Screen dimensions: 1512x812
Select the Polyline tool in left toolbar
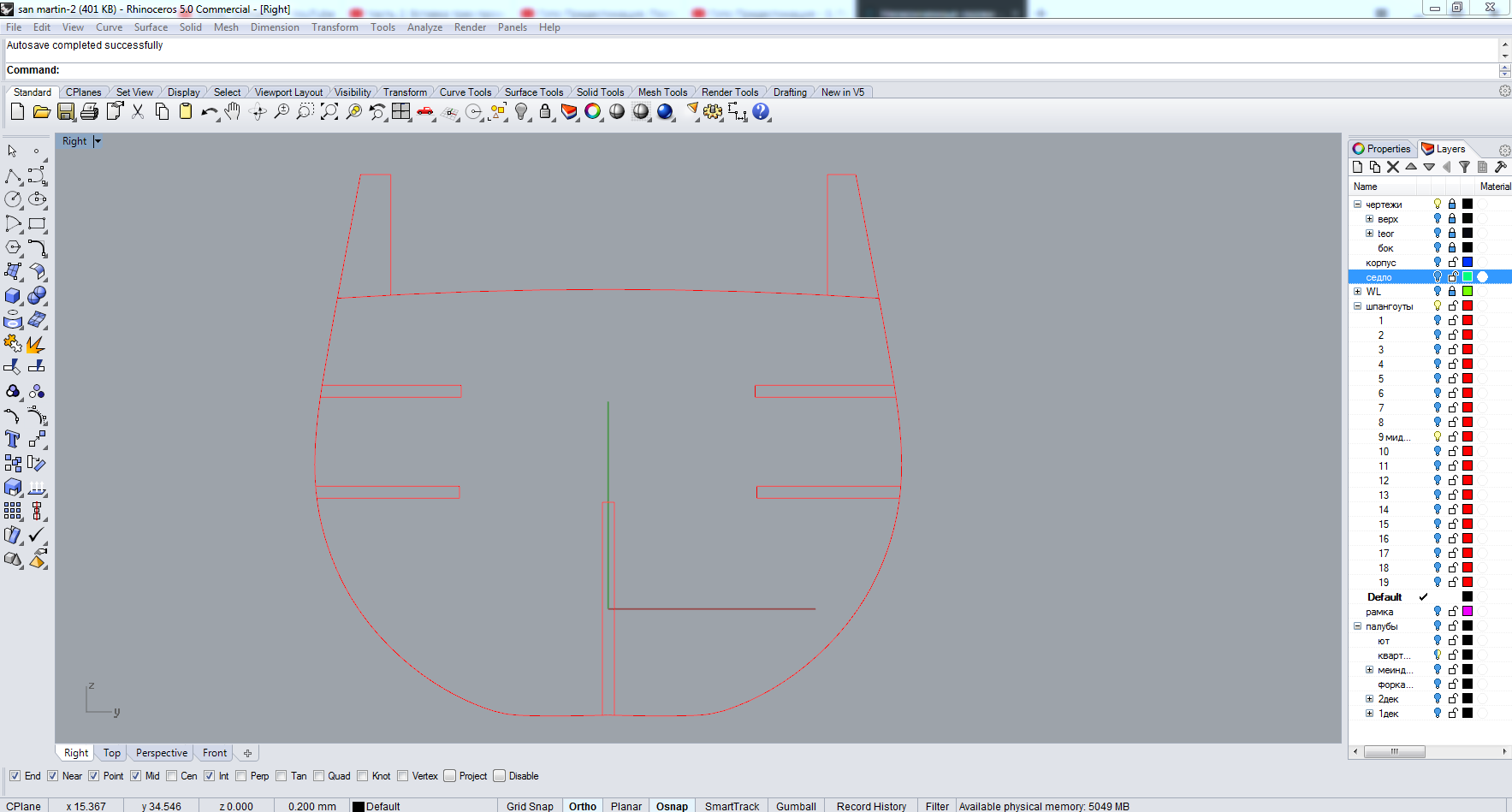click(x=13, y=176)
